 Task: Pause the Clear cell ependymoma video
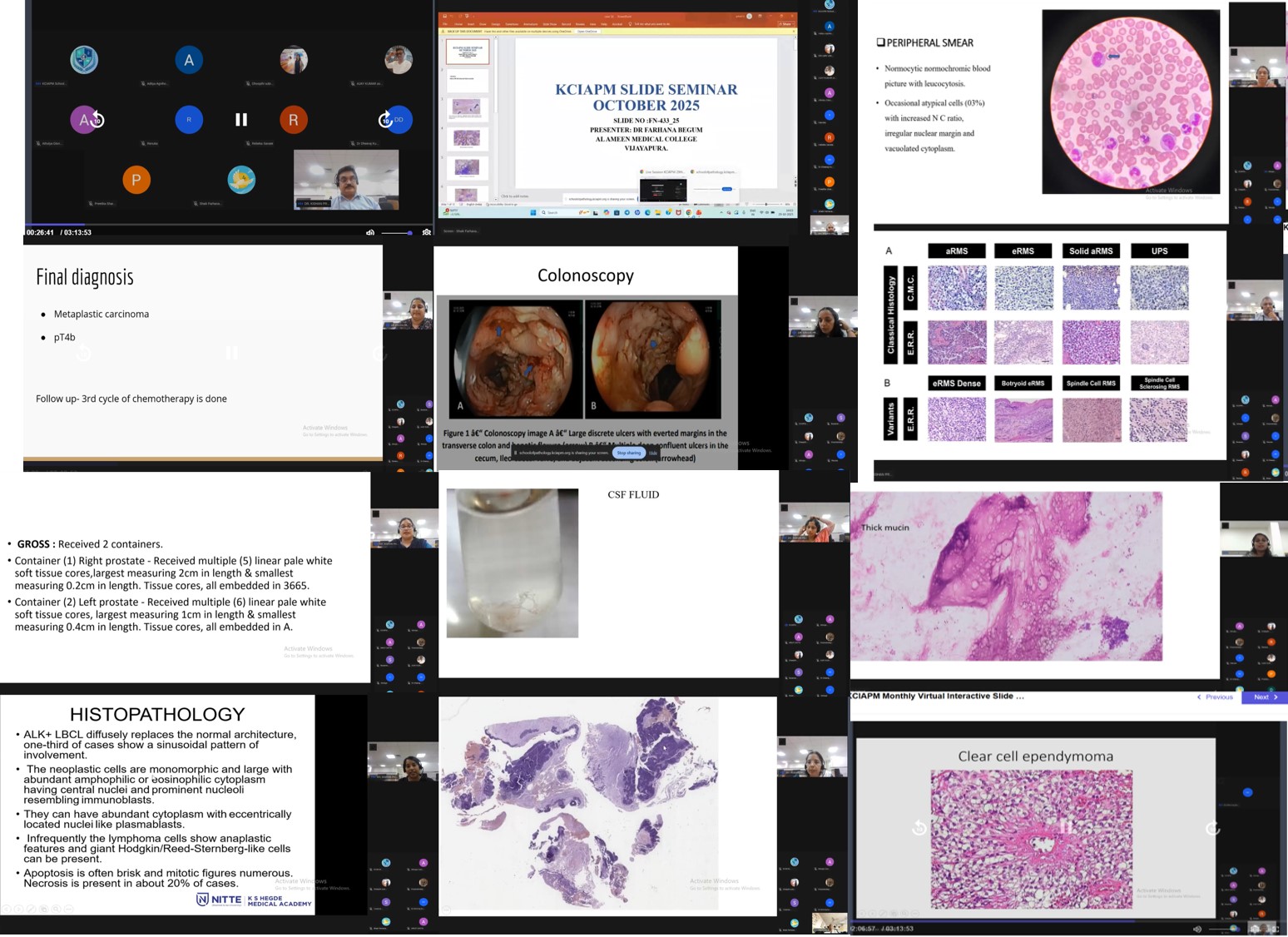click(x=1066, y=827)
